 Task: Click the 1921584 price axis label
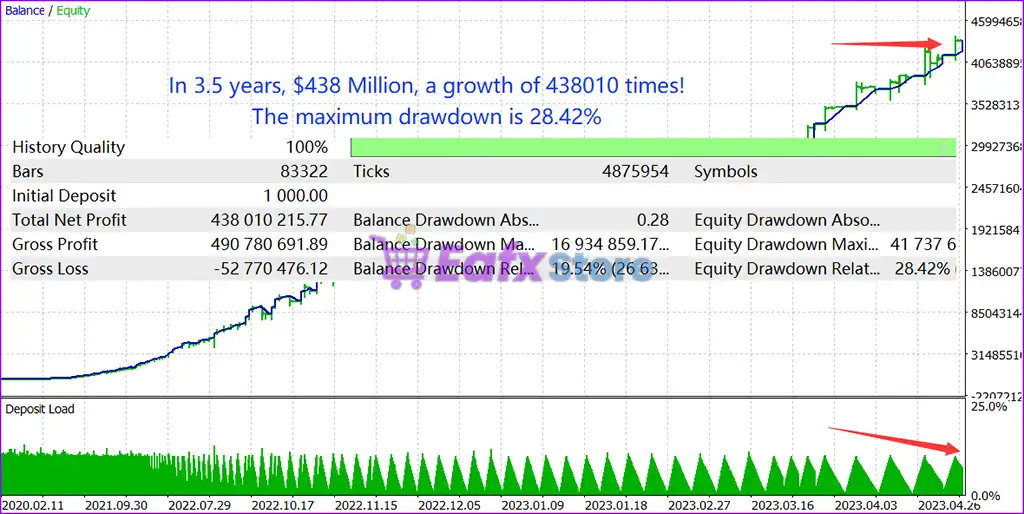coord(997,230)
